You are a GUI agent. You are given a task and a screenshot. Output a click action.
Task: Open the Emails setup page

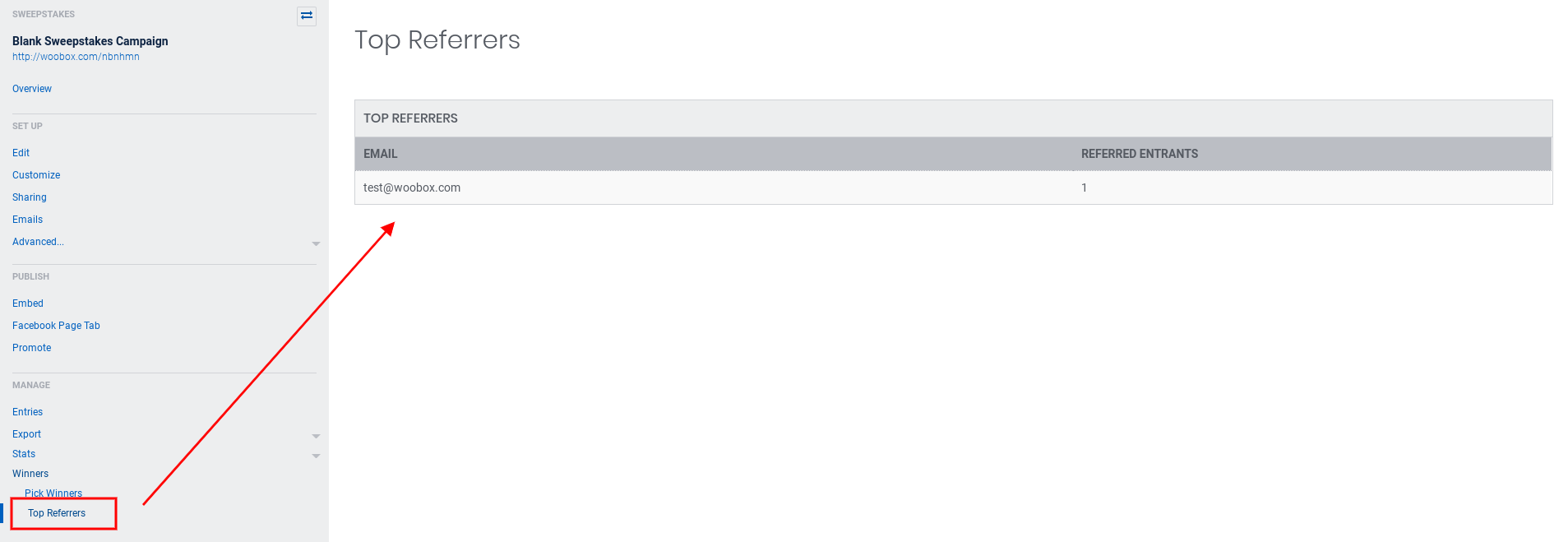tap(28, 220)
